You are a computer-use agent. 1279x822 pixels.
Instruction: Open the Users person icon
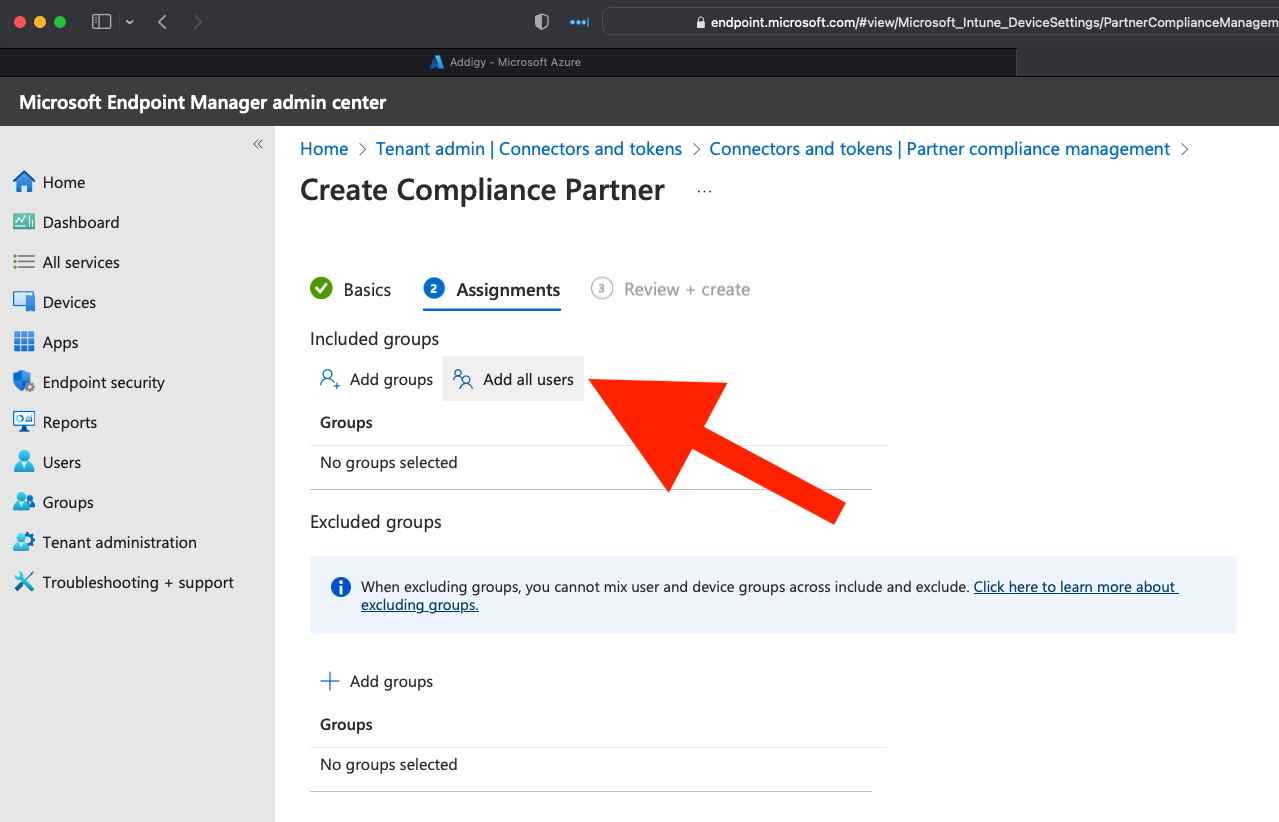point(24,462)
